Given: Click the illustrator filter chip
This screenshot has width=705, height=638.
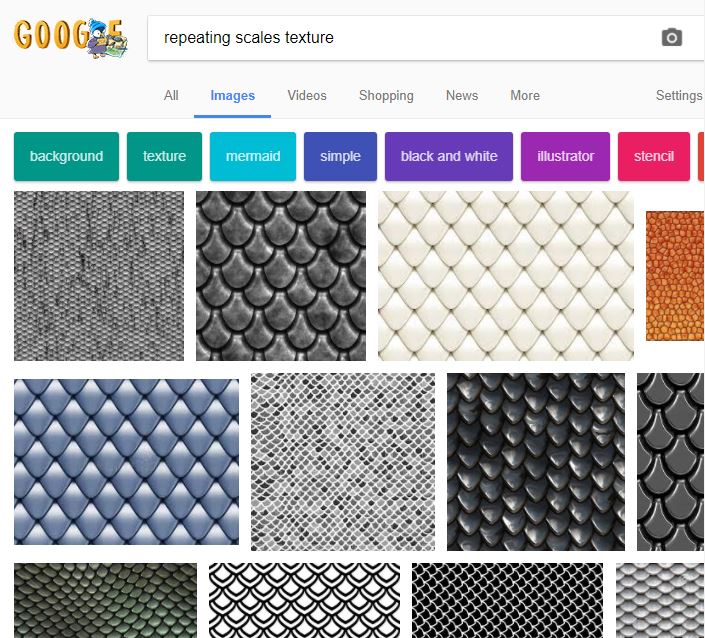Looking at the screenshot, I should [565, 156].
